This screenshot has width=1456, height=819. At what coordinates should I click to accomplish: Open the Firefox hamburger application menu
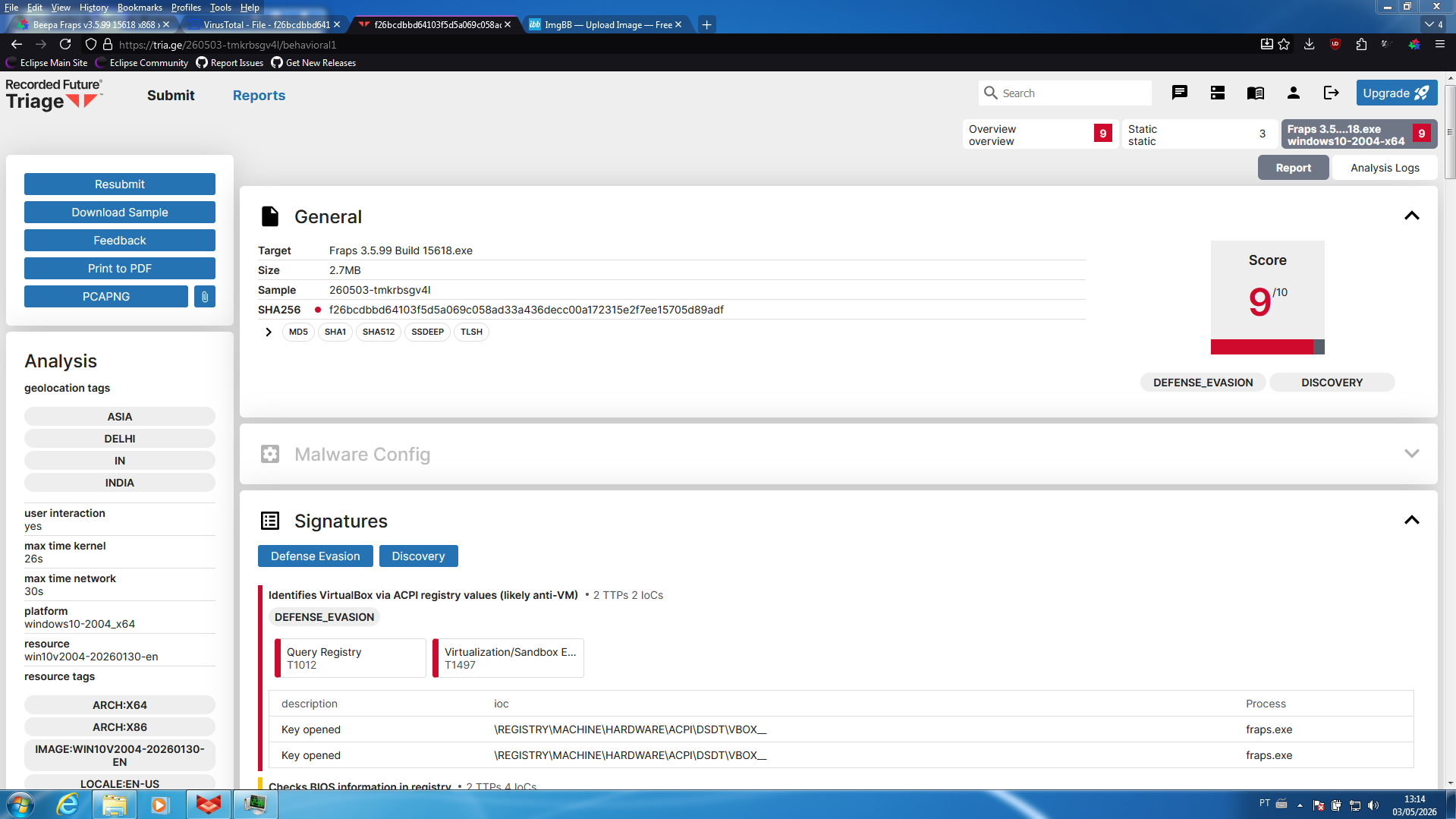coord(1439,44)
